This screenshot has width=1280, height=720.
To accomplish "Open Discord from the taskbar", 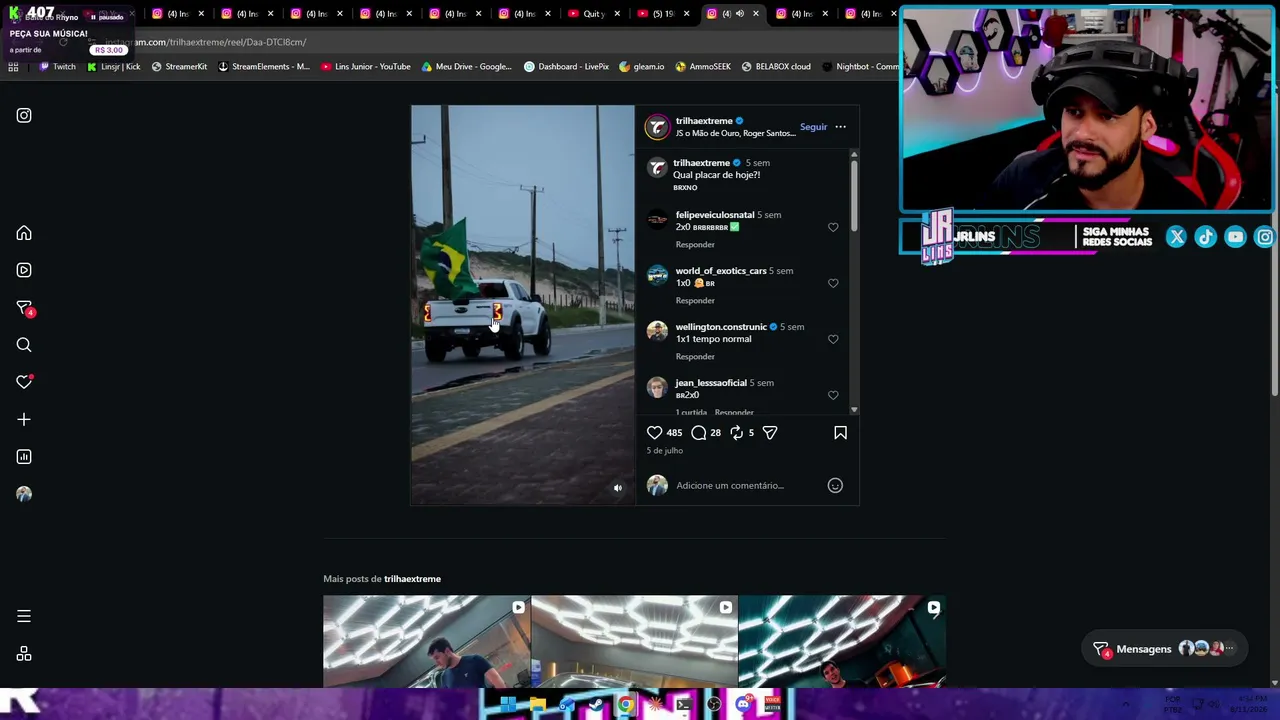I will [743, 705].
